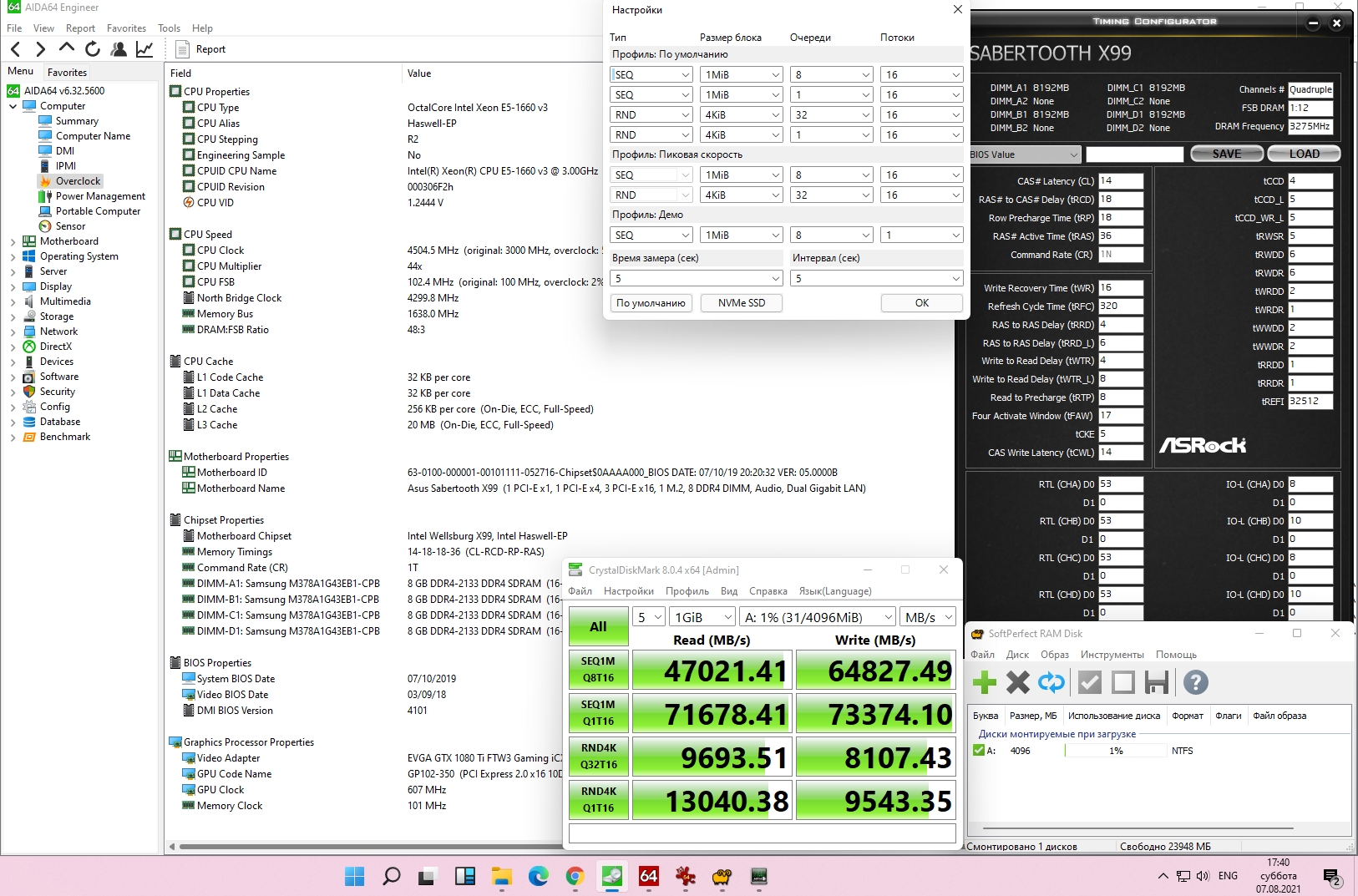Show hidden system tray icons
The width and height of the screenshot is (1358, 896).
(x=1163, y=876)
